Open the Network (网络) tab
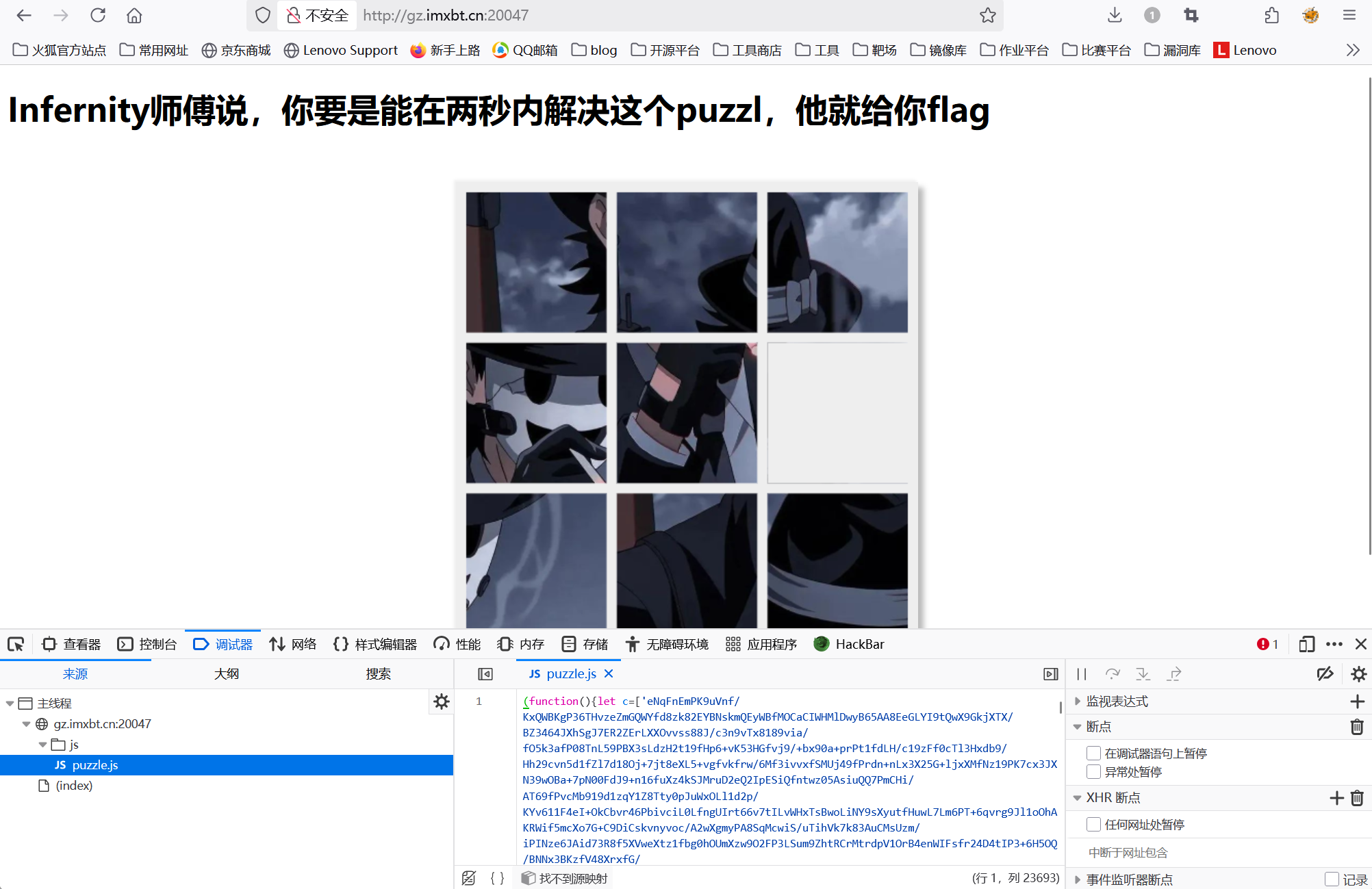This screenshot has height=889, width=1372. tap(293, 644)
